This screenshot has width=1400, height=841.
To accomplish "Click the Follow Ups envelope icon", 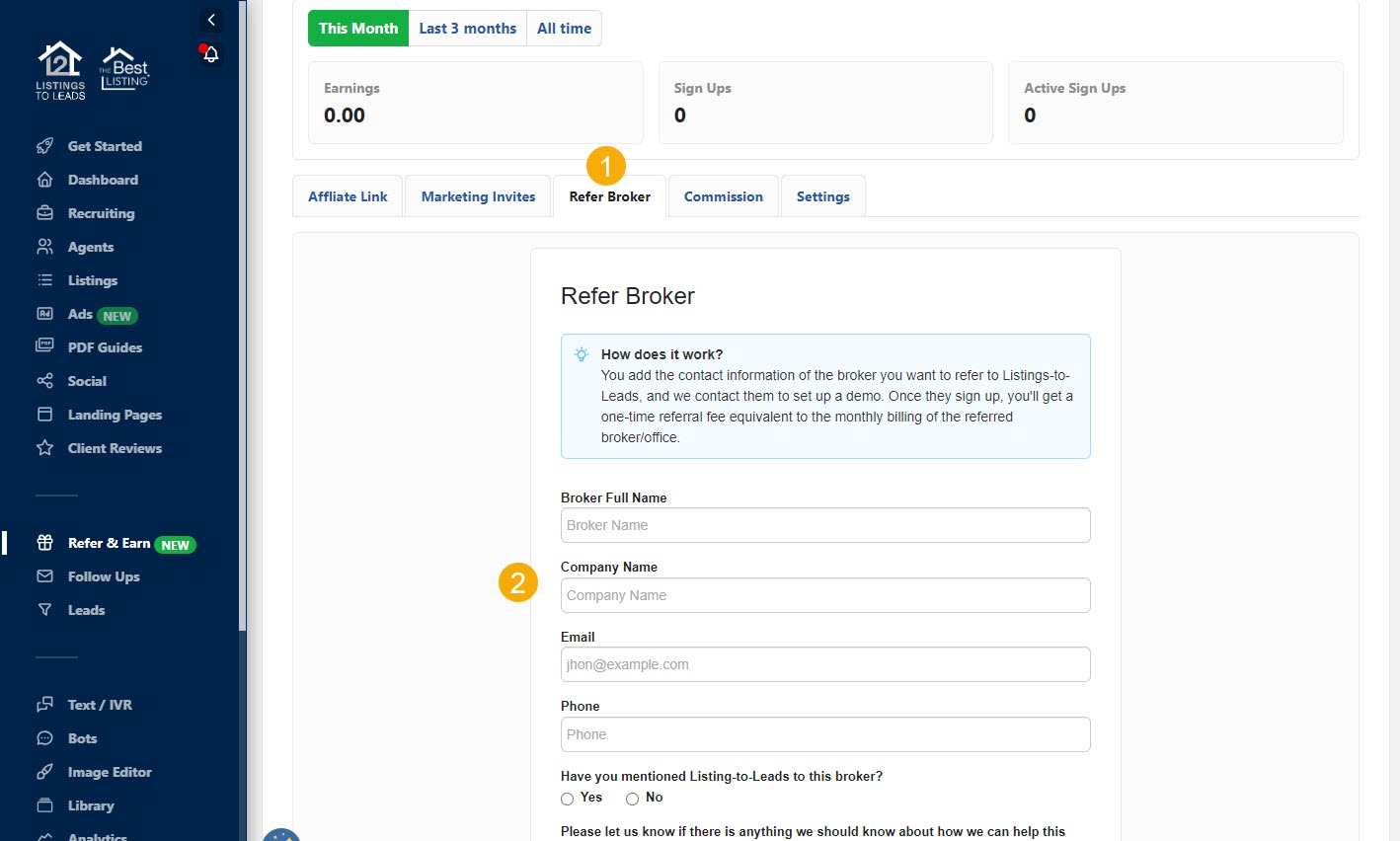I will (x=44, y=576).
